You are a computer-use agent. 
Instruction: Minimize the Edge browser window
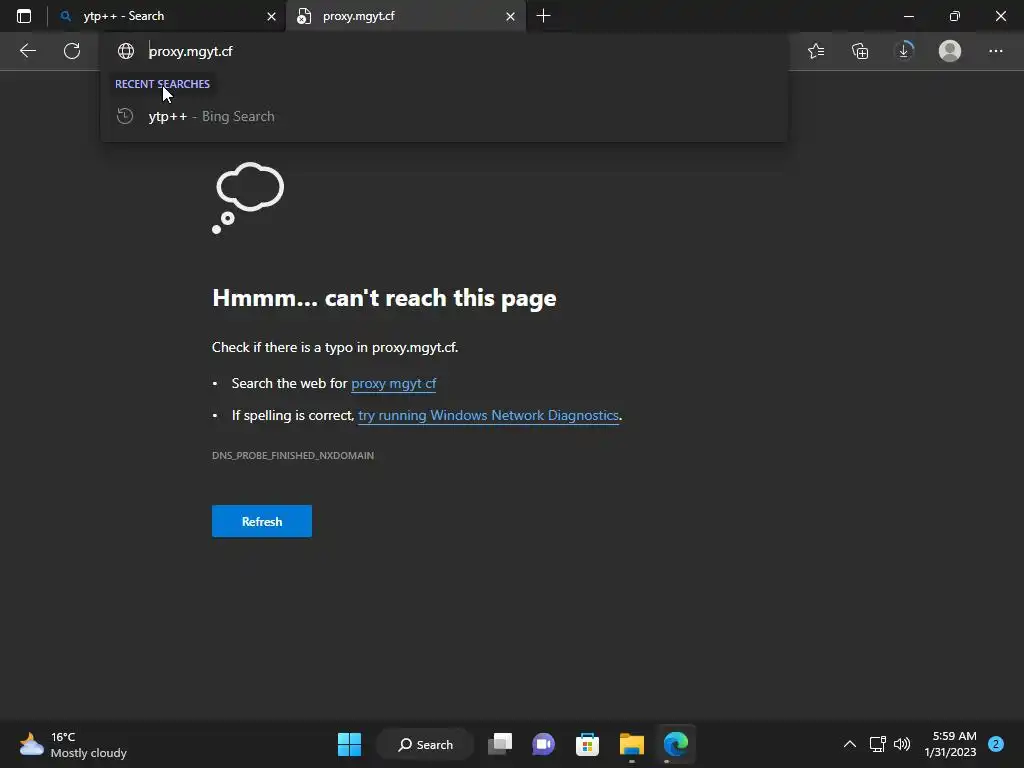tap(908, 16)
